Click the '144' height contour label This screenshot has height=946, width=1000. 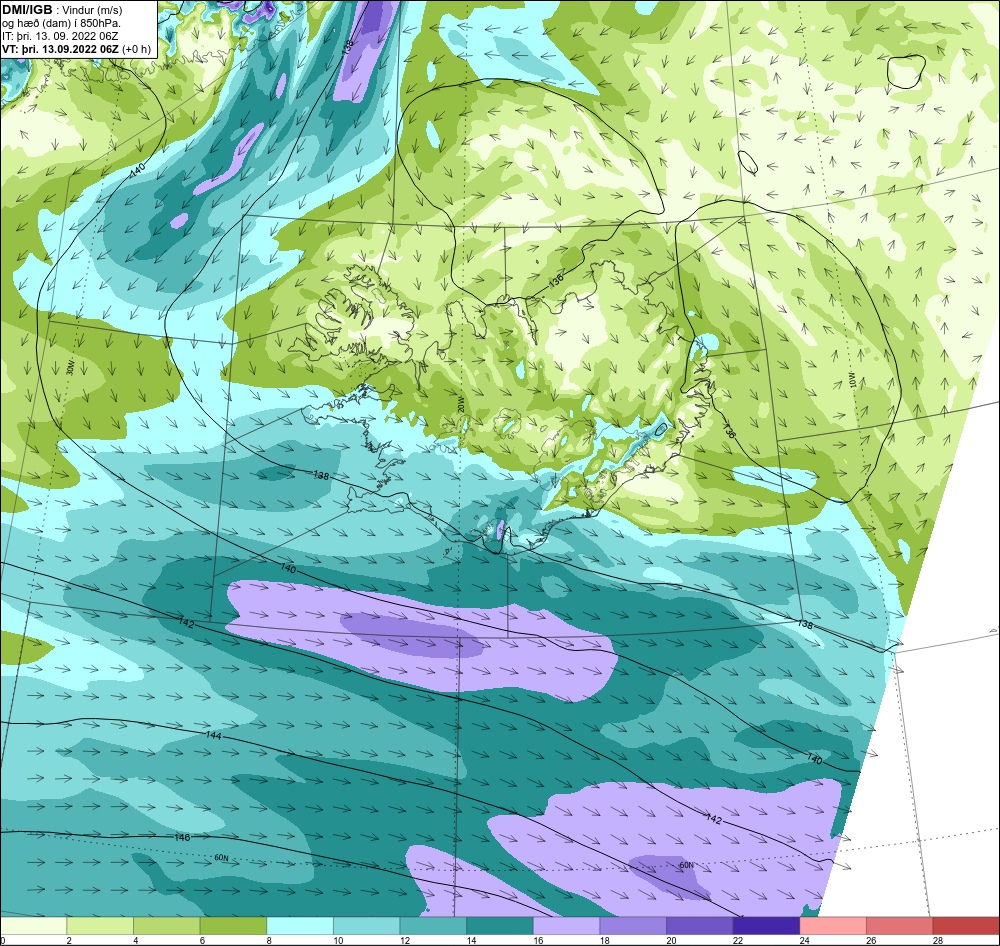(213, 735)
